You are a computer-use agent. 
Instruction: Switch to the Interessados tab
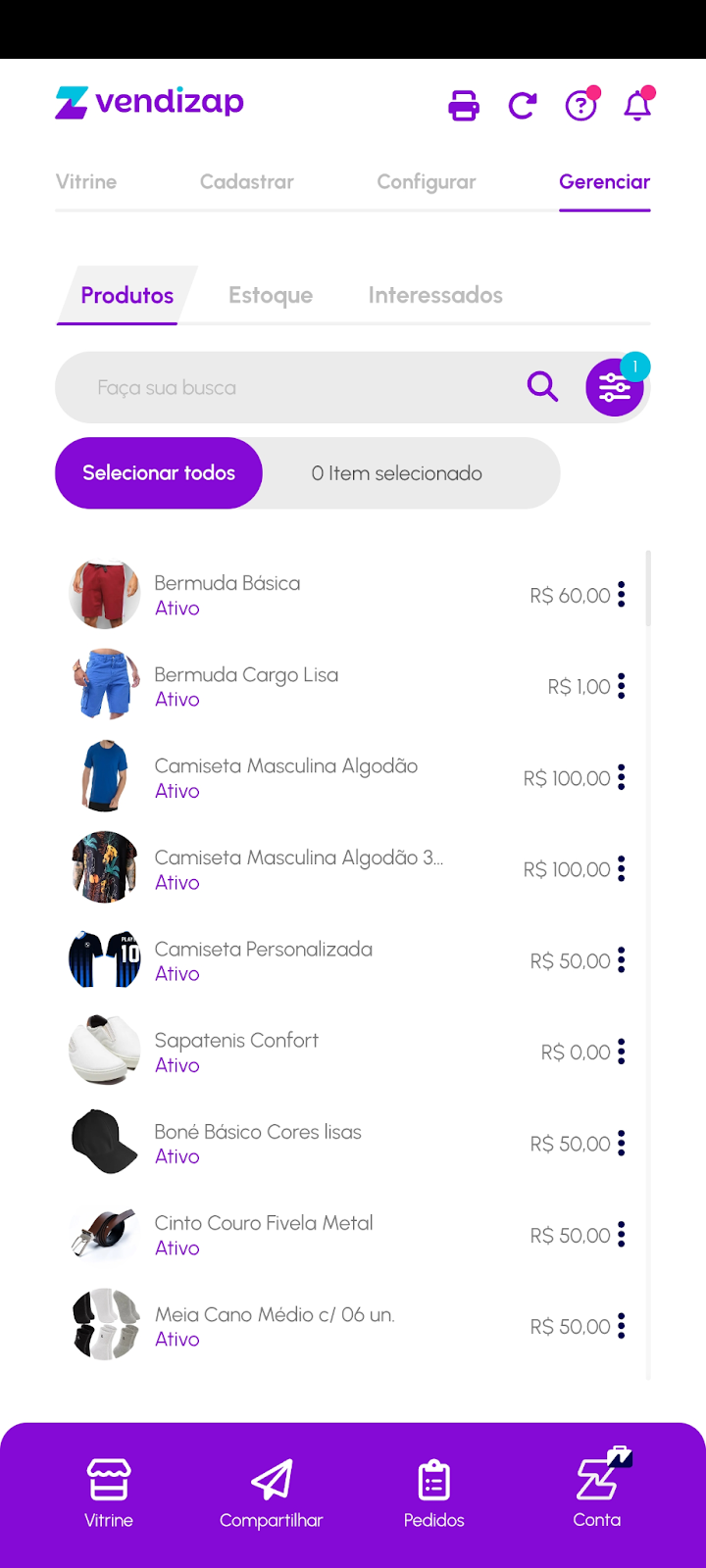[x=435, y=295]
